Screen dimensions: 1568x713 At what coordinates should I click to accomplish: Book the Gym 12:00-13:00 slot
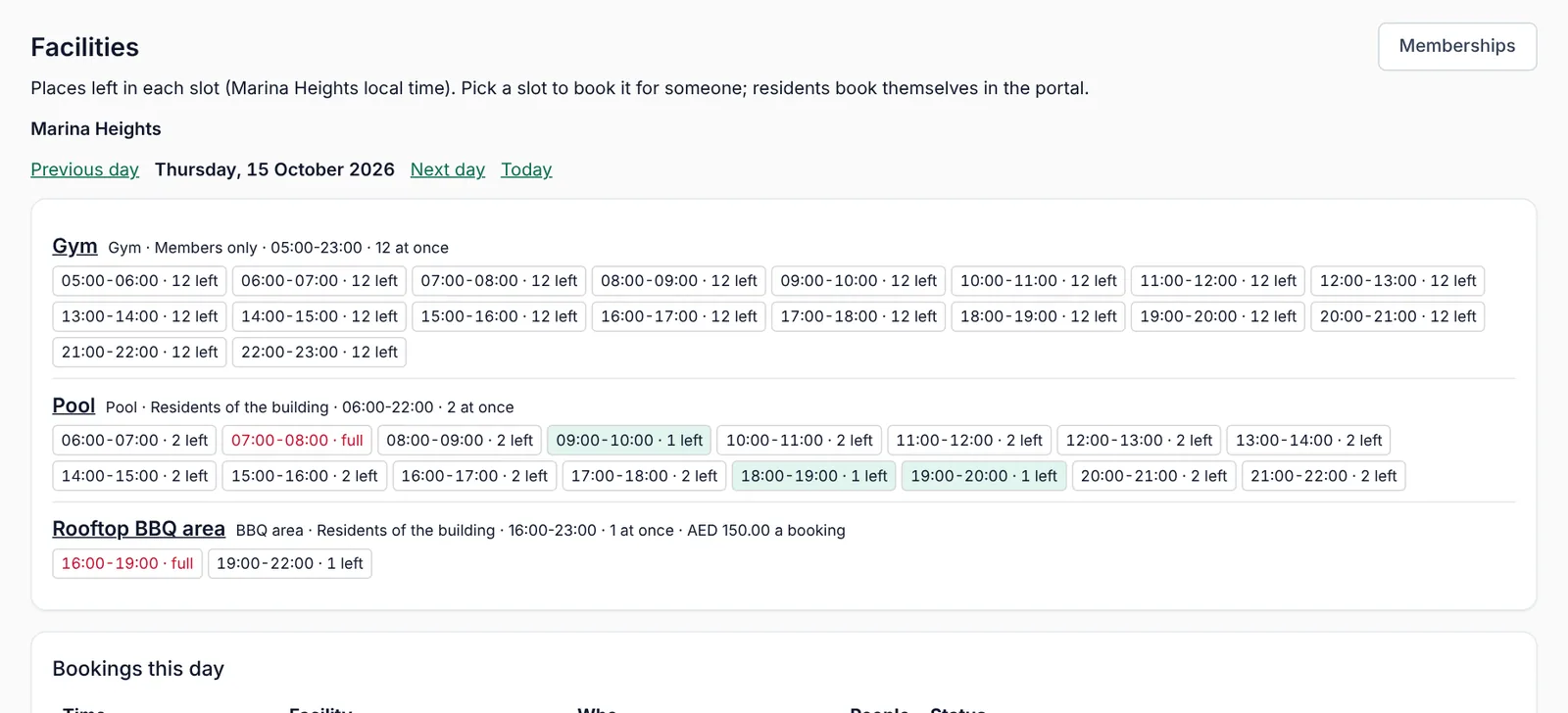tap(1397, 281)
